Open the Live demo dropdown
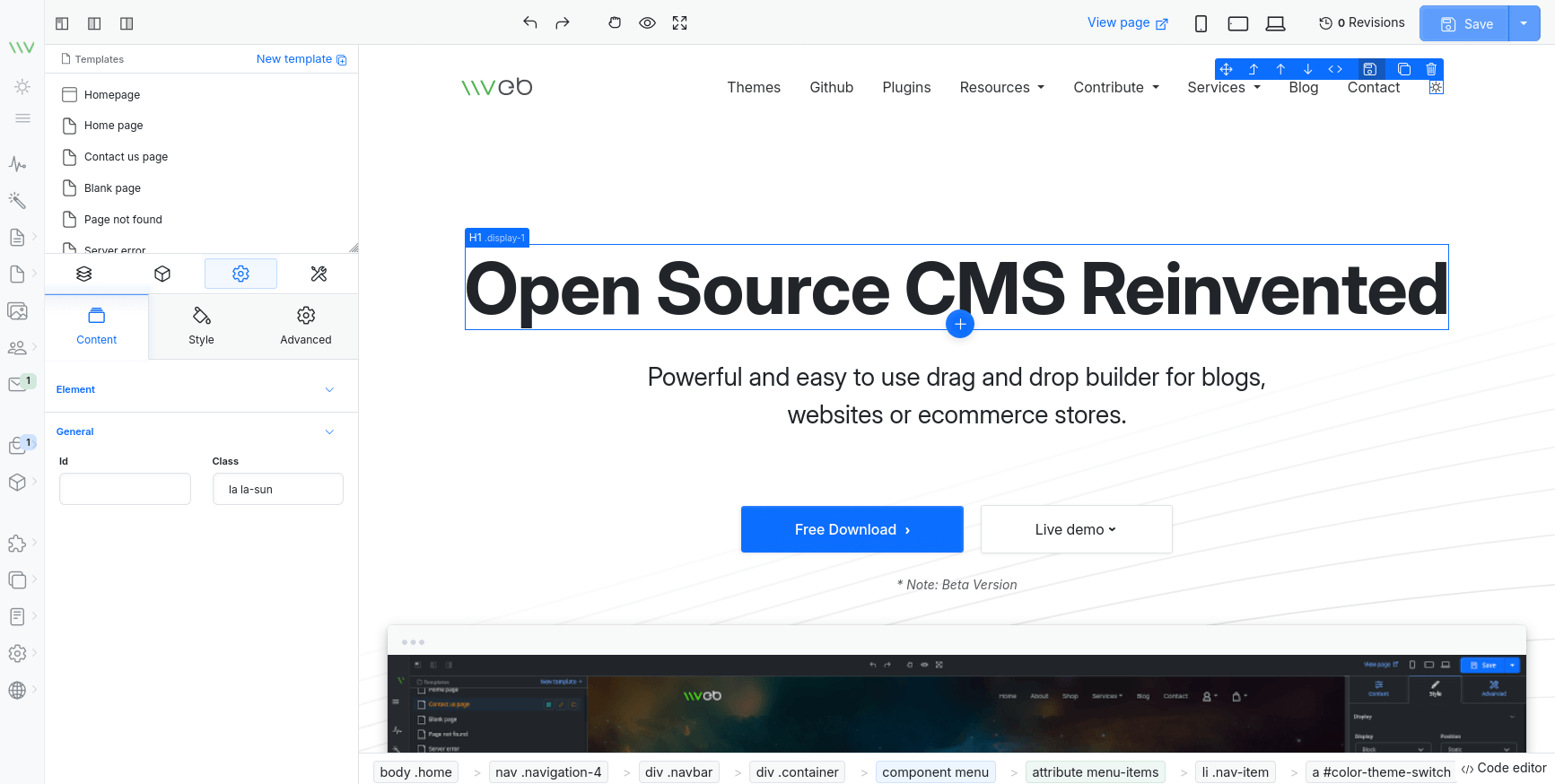This screenshot has width=1555, height=784. coord(1077,529)
